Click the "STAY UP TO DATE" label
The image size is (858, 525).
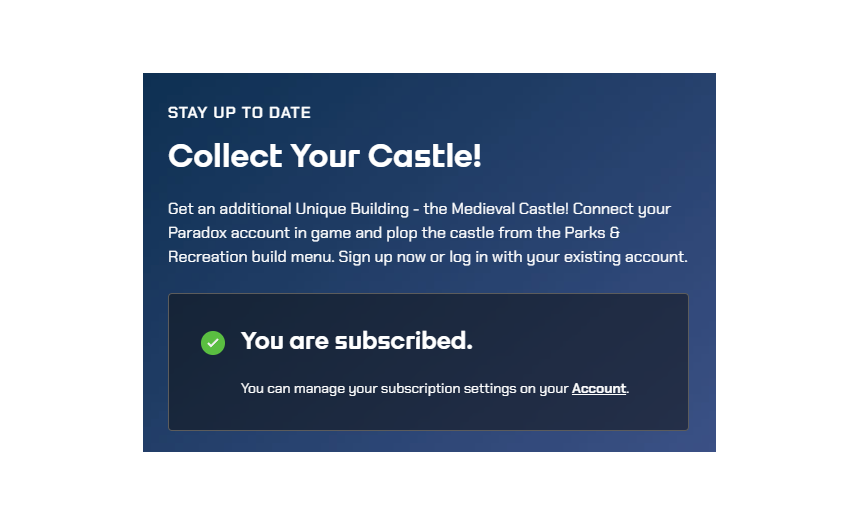click(239, 113)
